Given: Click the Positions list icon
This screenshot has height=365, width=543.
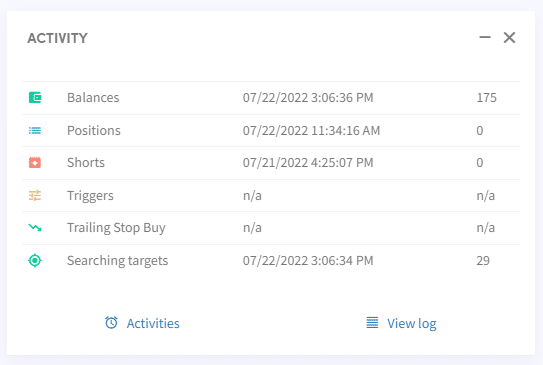Looking at the screenshot, I should click(x=35, y=131).
